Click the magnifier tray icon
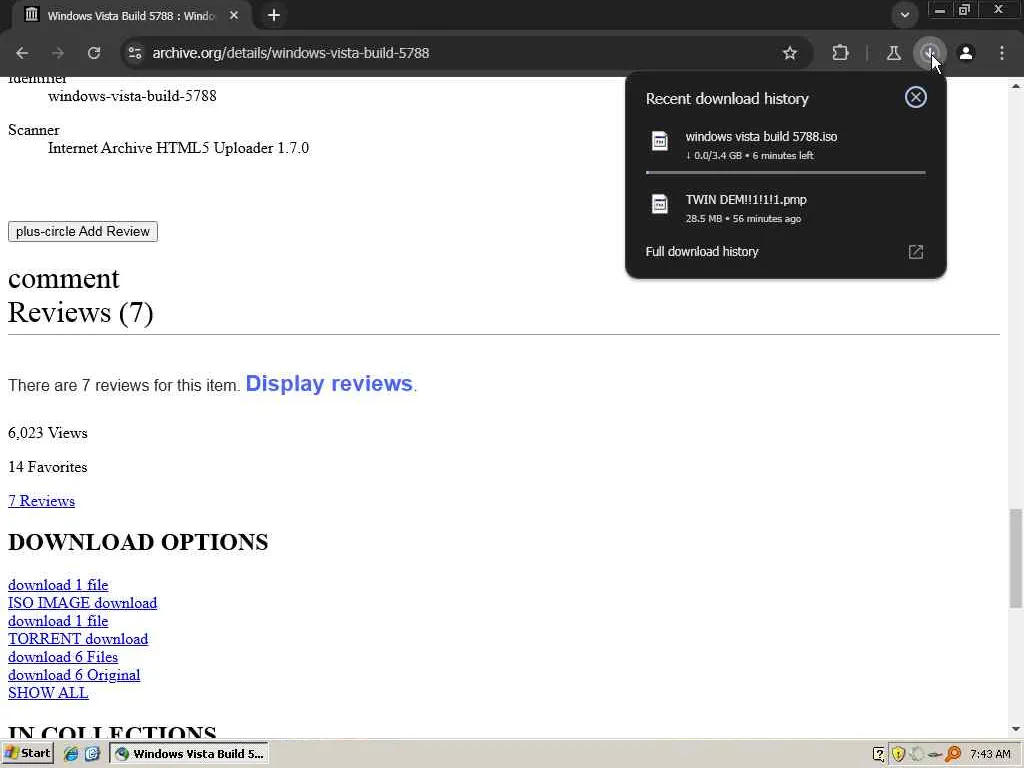 tap(953, 754)
